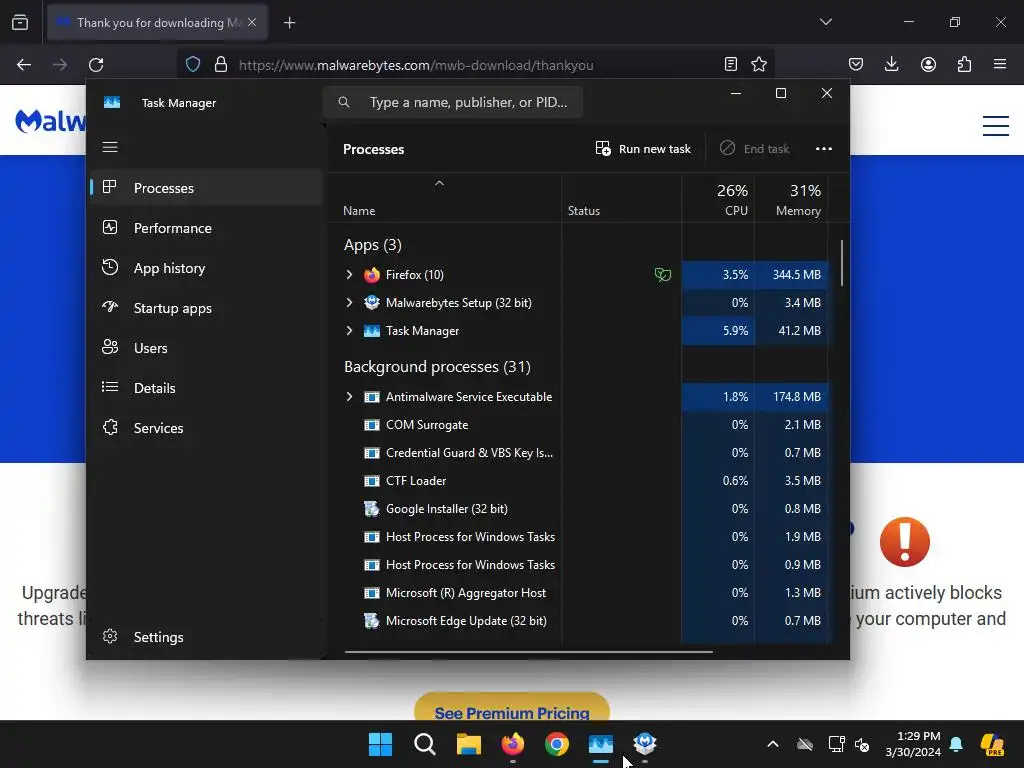This screenshot has width=1024, height=768.
Task: Click the efficiency mode leaf icon for Firefox
Action: 662,275
